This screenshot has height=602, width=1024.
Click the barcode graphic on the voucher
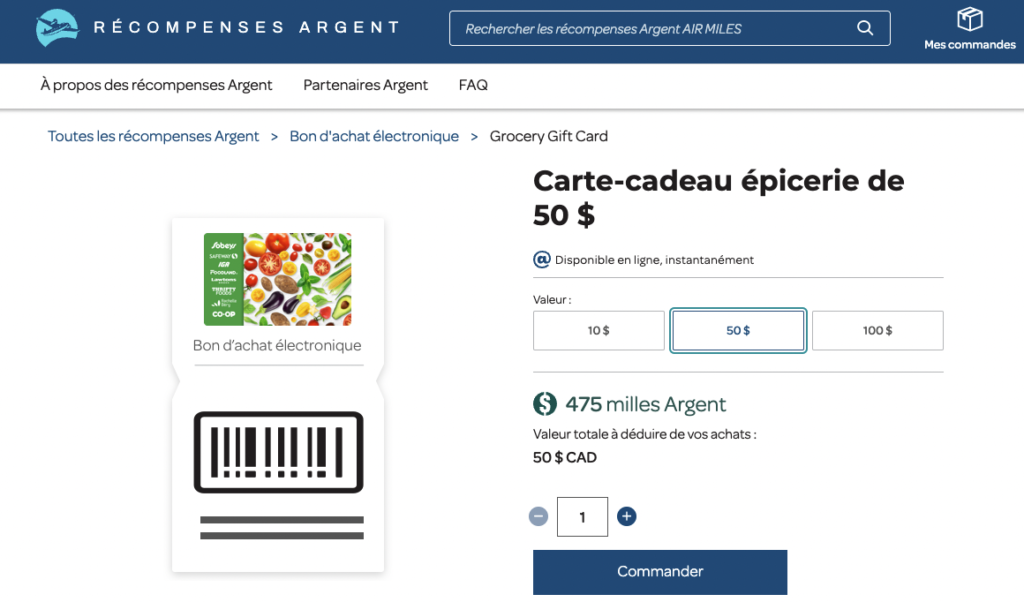tap(277, 452)
